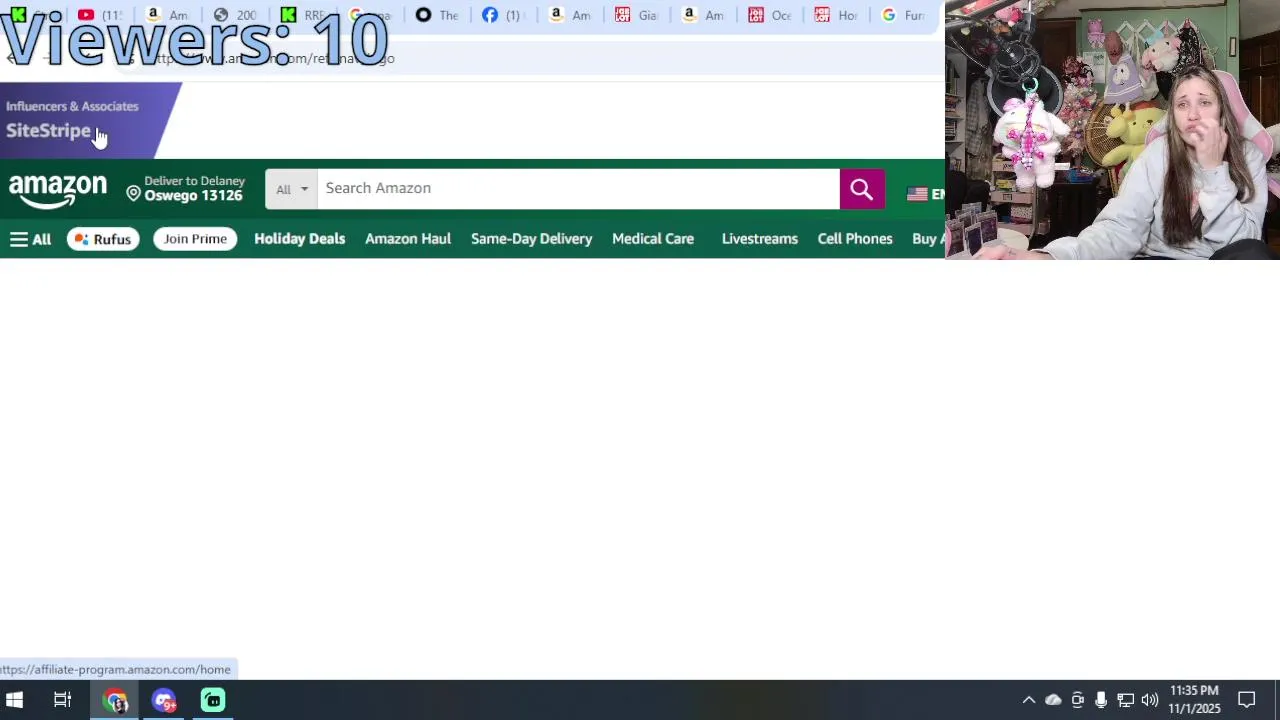The width and height of the screenshot is (1280, 720).
Task: Switch to the tab labeled 200
Action: pos(235,15)
